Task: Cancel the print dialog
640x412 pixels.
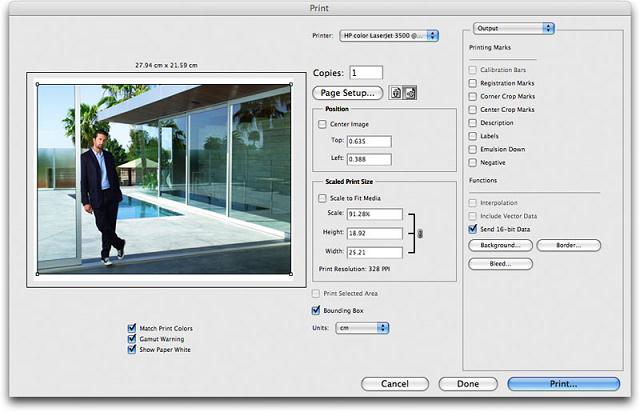Action: pyautogui.click(x=395, y=384)
